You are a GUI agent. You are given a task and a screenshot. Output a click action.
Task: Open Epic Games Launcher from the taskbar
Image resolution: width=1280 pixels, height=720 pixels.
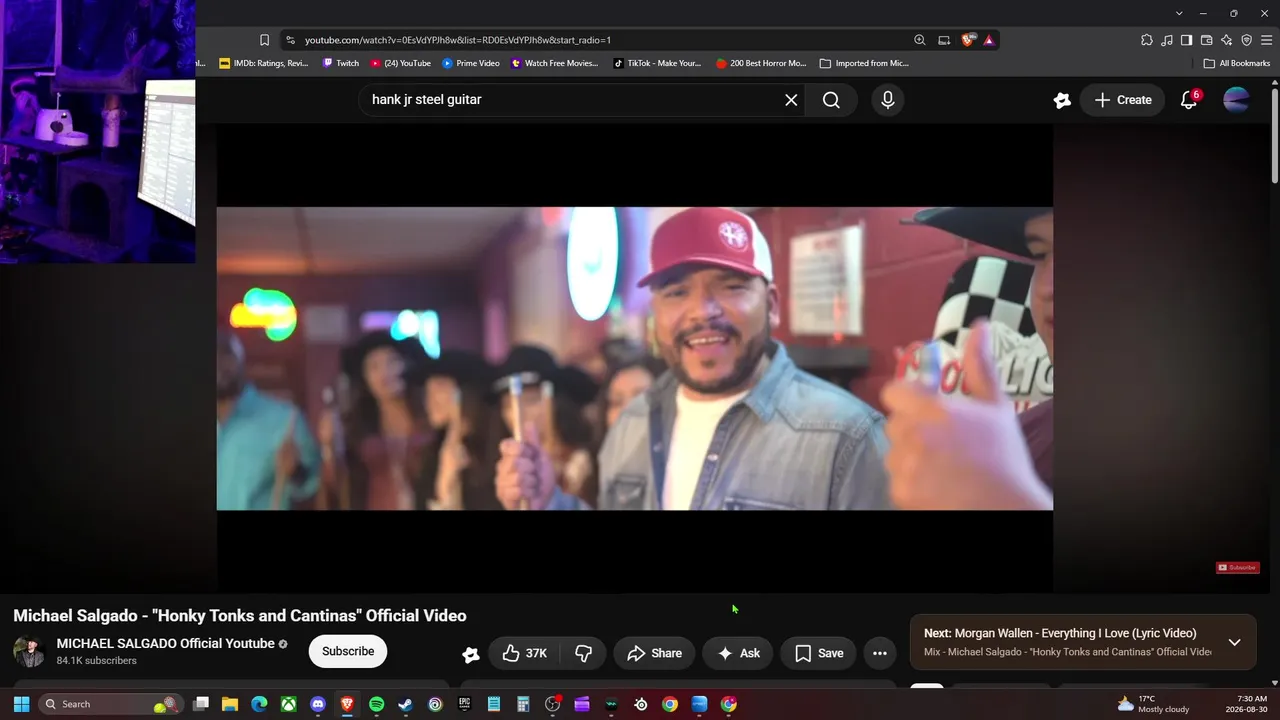point(464,704)
